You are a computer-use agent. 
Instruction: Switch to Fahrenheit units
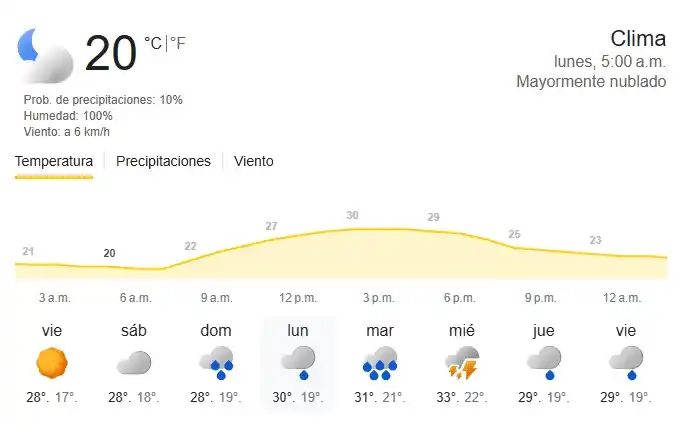(x=178, y=43)
